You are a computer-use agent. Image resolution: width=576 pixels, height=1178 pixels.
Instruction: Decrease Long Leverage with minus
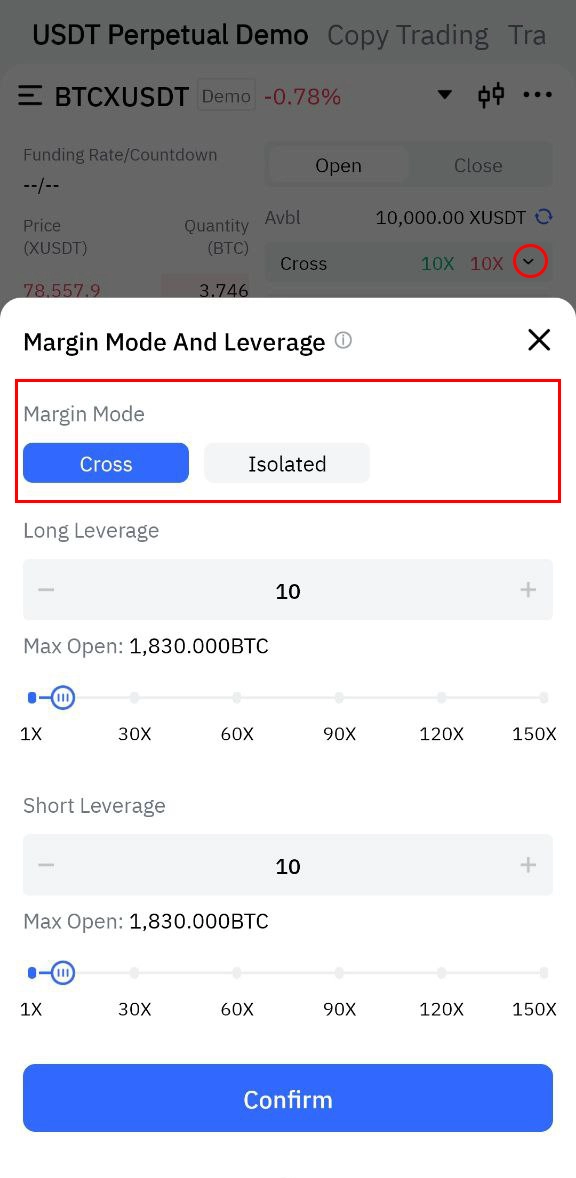(x=47, y=590)
